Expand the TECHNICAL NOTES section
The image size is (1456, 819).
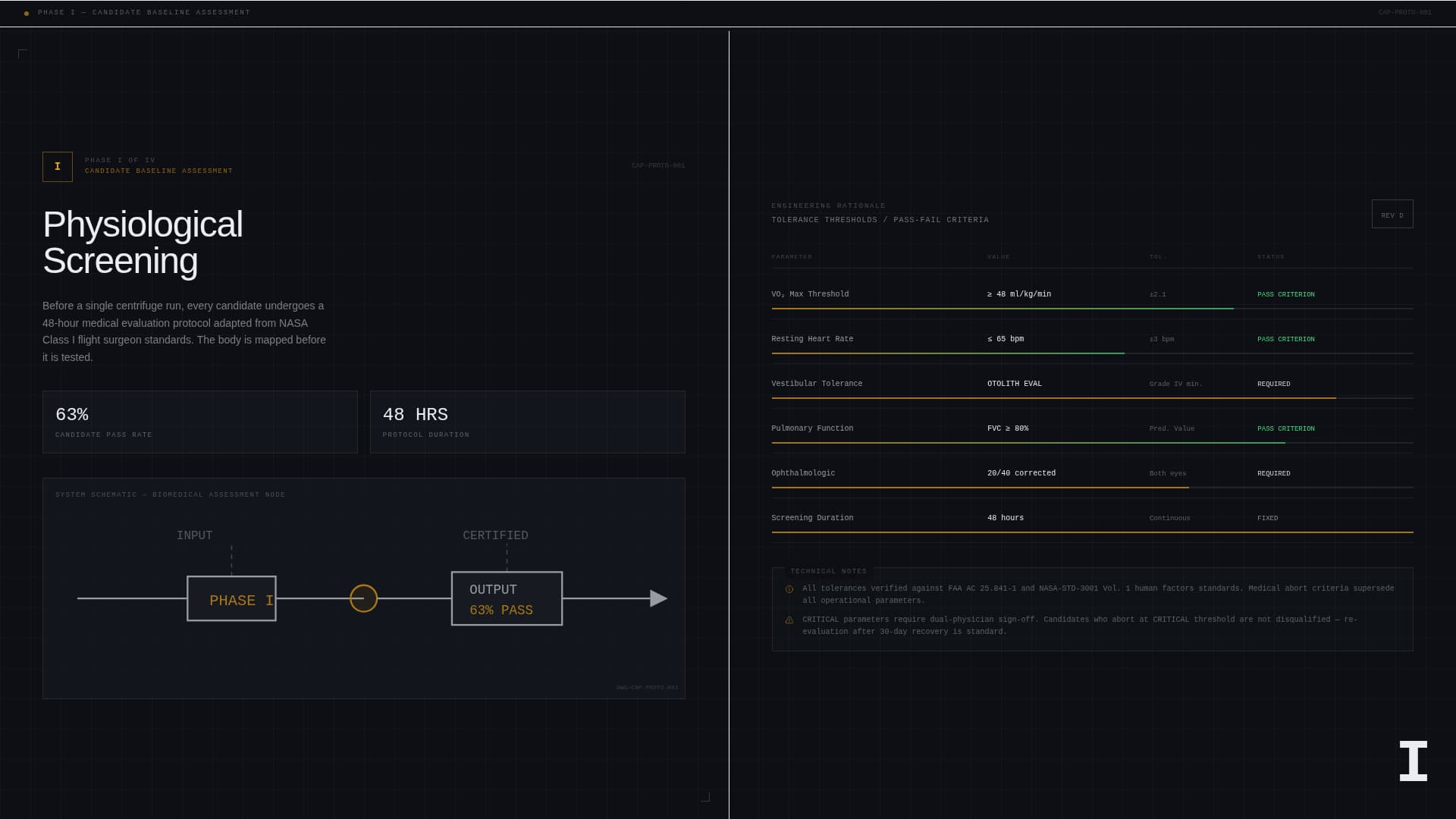click(x=828, y=571)
